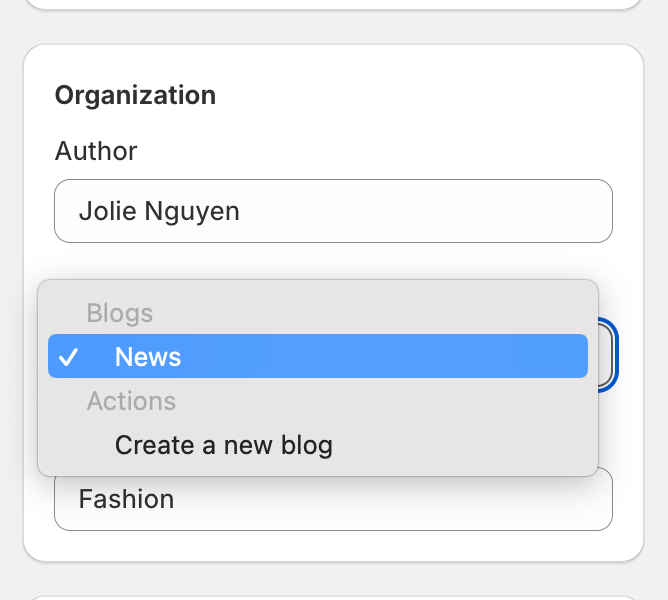Click the Organization section heading

pos(135,96)
